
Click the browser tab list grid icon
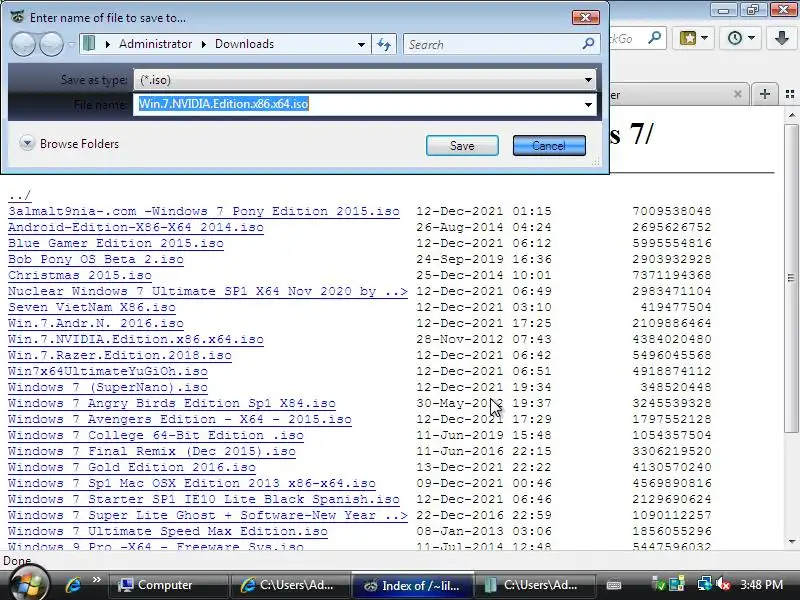click(x=790, y=94)
